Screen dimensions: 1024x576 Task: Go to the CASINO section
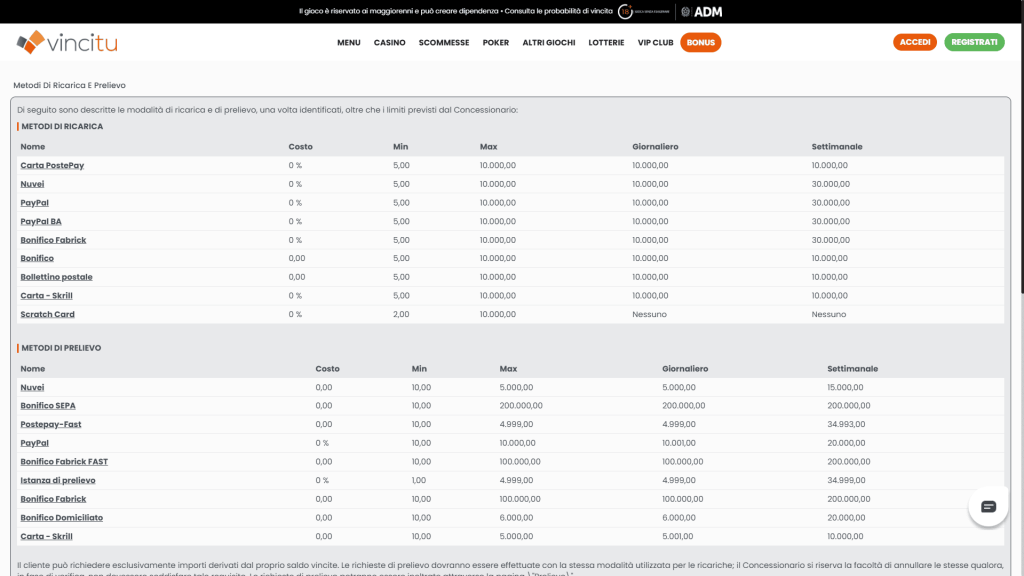(x=389, y=43)
